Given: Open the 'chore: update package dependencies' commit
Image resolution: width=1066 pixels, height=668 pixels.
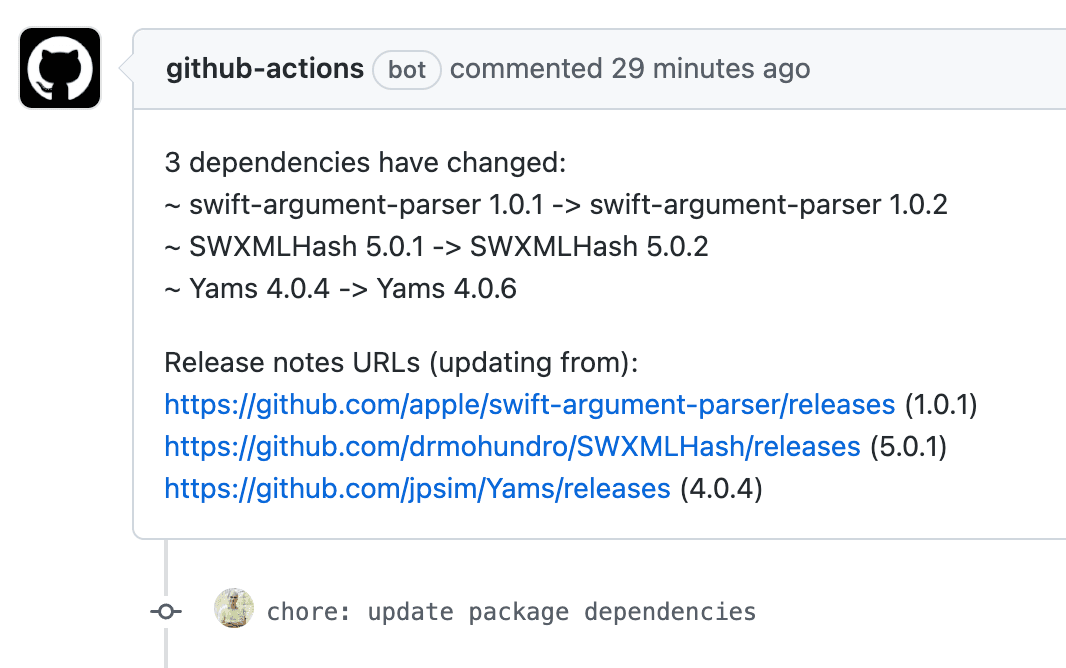Looking at the screenshot, I should point(511,610).
